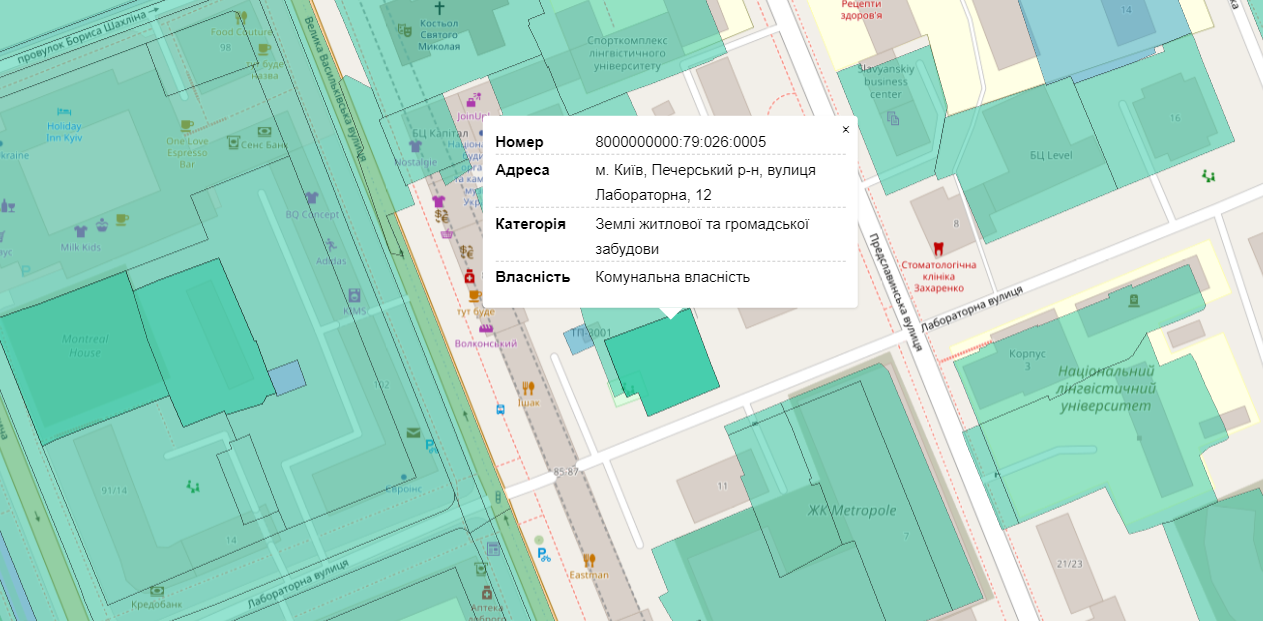This screenshot has width=1263, height=621.
Task: Click the Food Couture restaurant icon
Action: [241, 17]
